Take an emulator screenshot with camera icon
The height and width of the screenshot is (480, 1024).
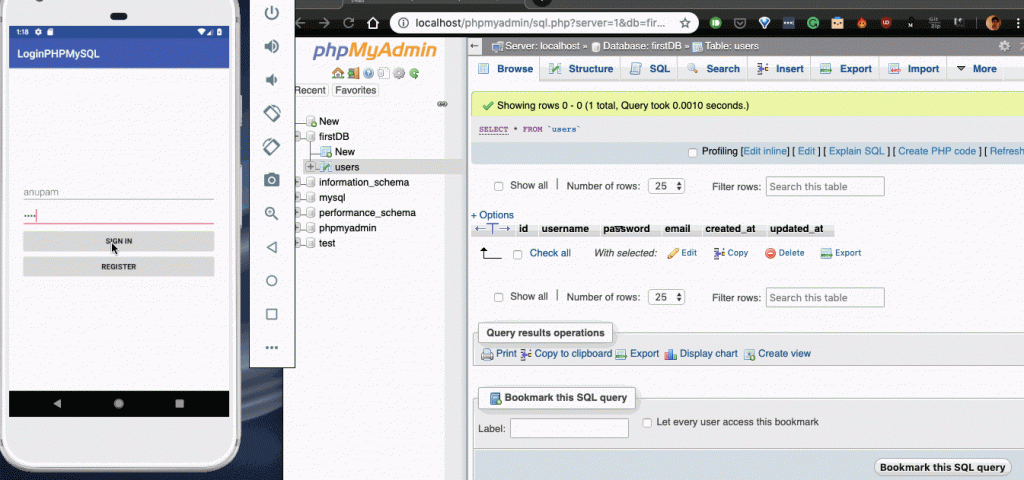(272, 180)
